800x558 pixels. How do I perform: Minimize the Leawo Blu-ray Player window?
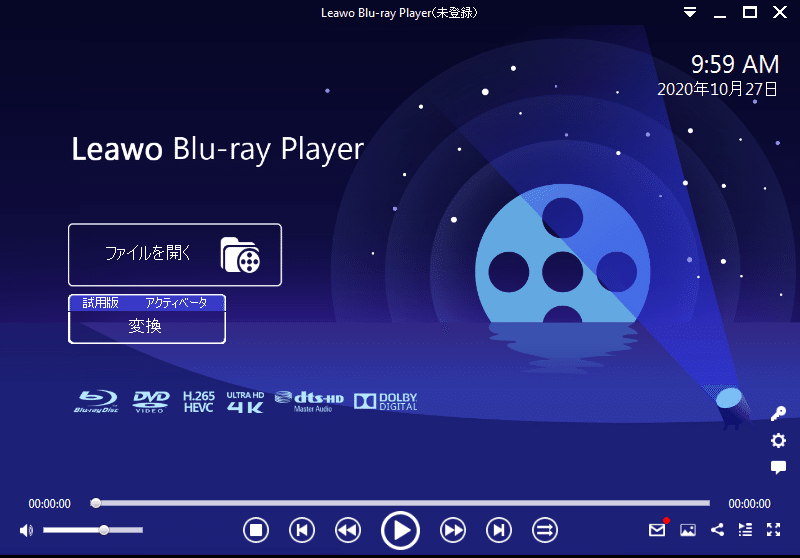point(720,15)
